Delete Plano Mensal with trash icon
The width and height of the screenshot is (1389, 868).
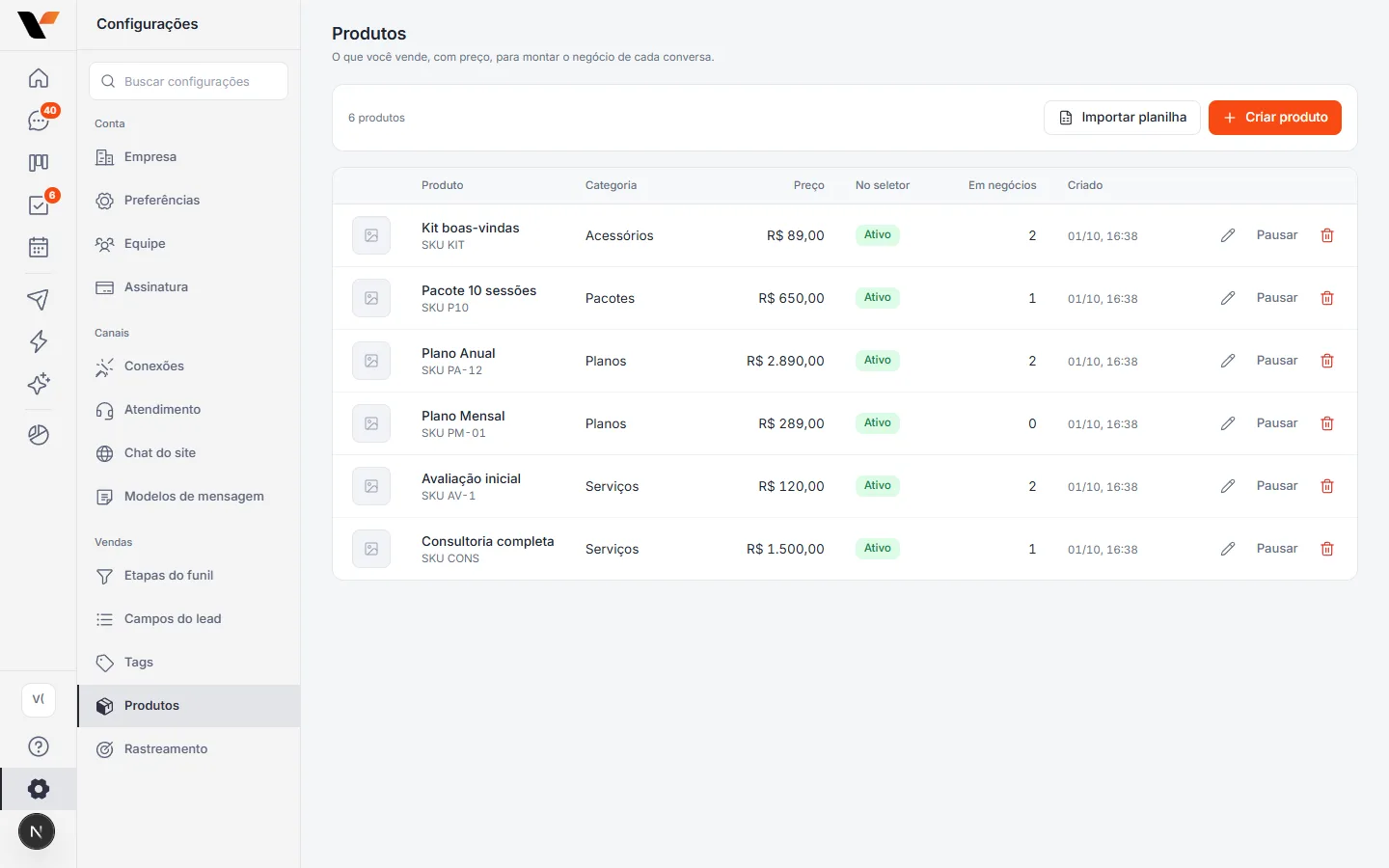(x=1327, y=423)
